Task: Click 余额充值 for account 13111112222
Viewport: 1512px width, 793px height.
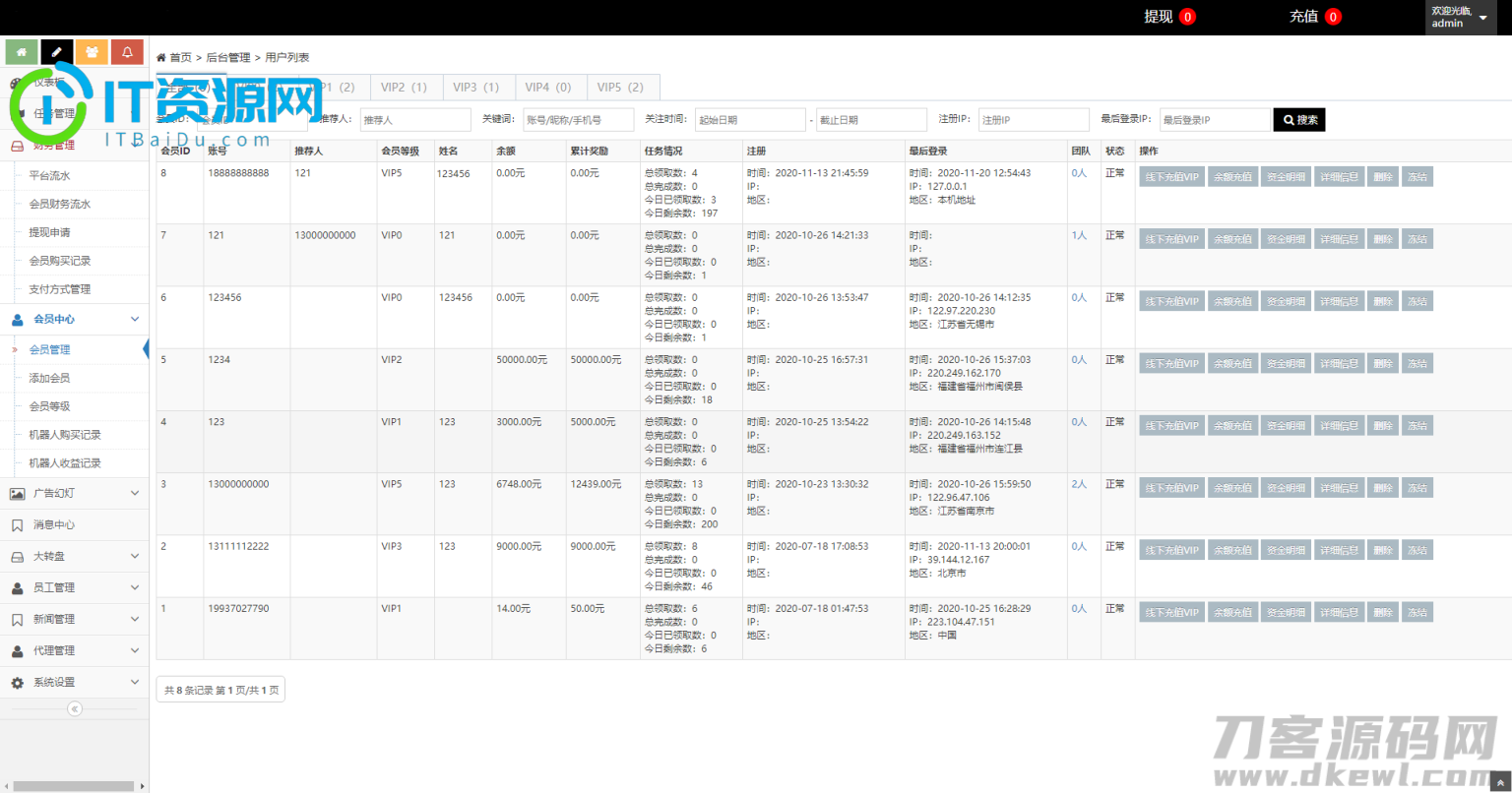Action: coord(1232,550)
